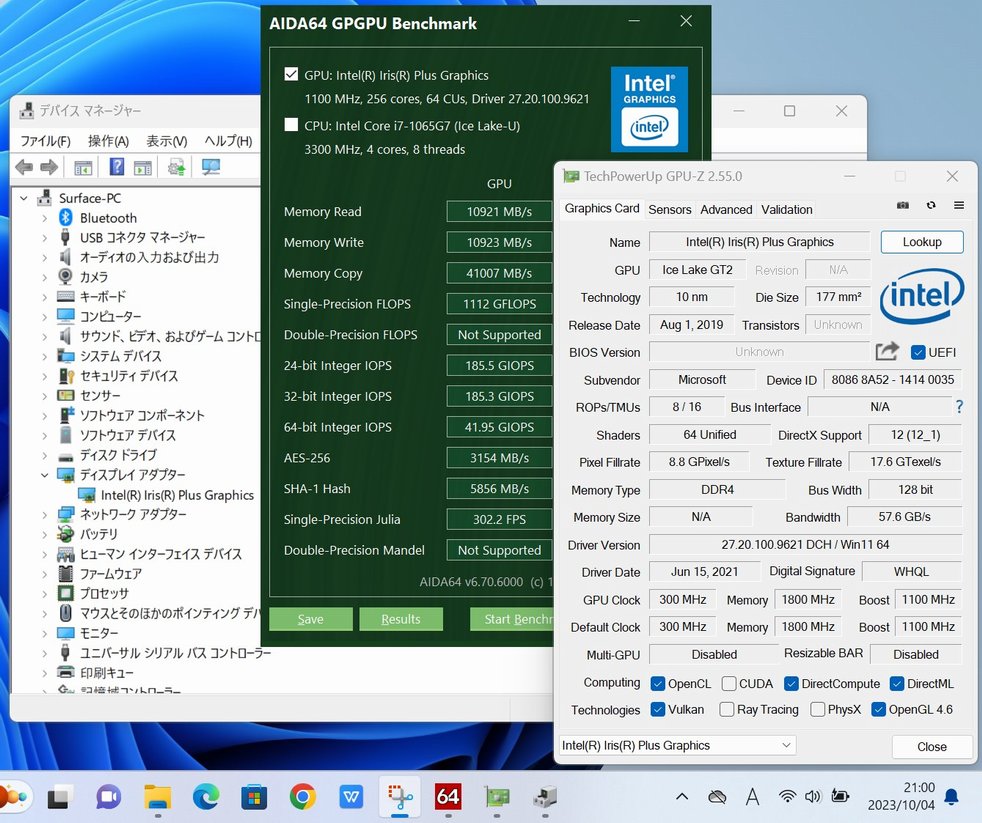Open Microsoft Store from the taskbar
This screenshot has height=823, width=982.
coord(254,797)
